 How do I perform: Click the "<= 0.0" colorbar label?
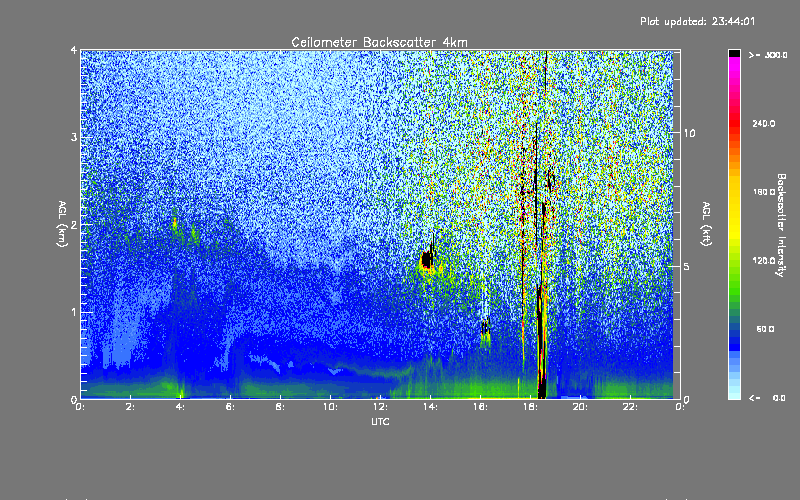click(768, 397)
